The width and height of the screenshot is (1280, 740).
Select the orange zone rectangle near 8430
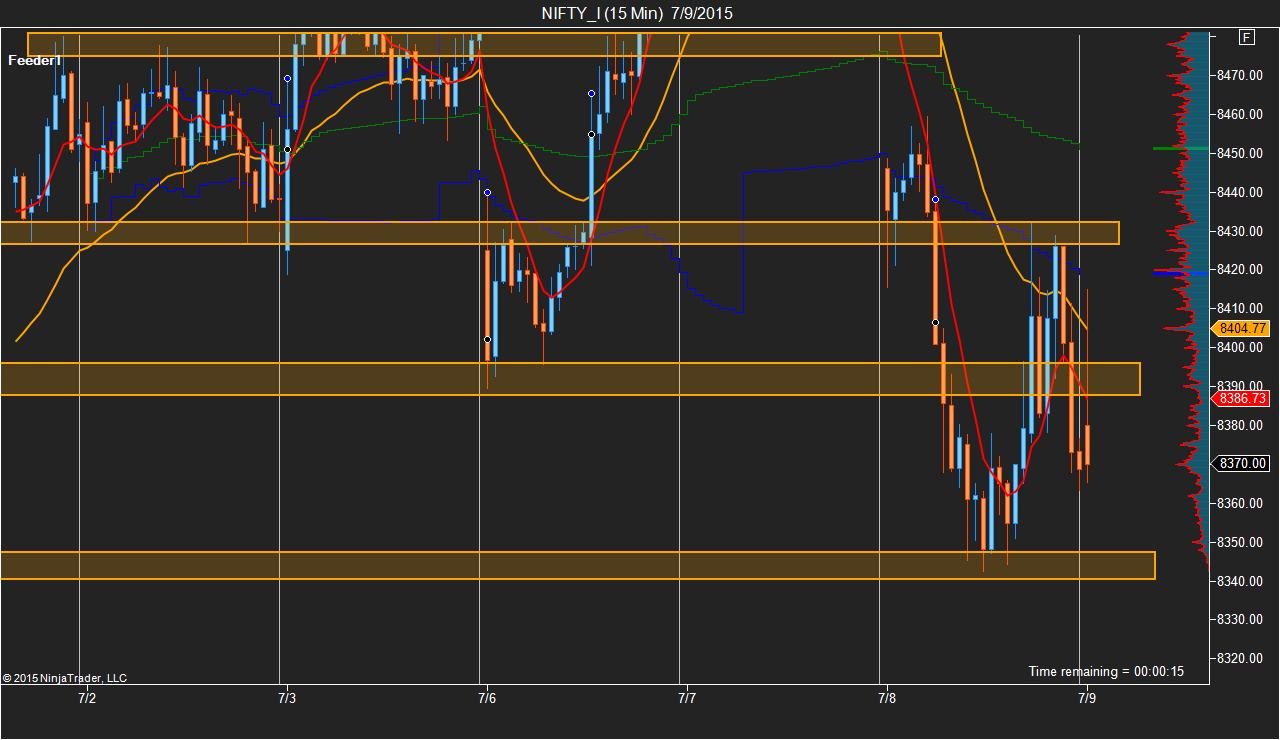560,233
